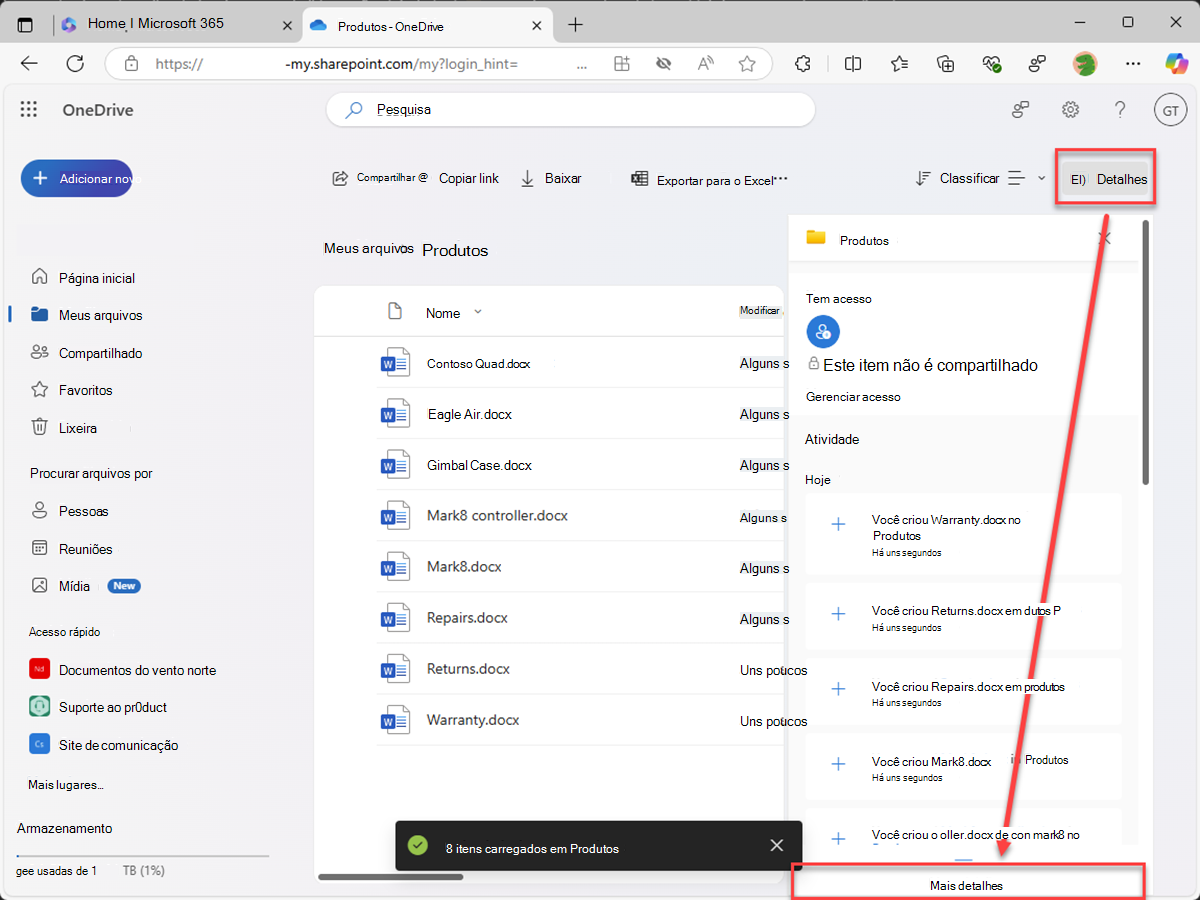Open the browser favorites list icon
Screen dimensions: 1200x900
(899, 64)
